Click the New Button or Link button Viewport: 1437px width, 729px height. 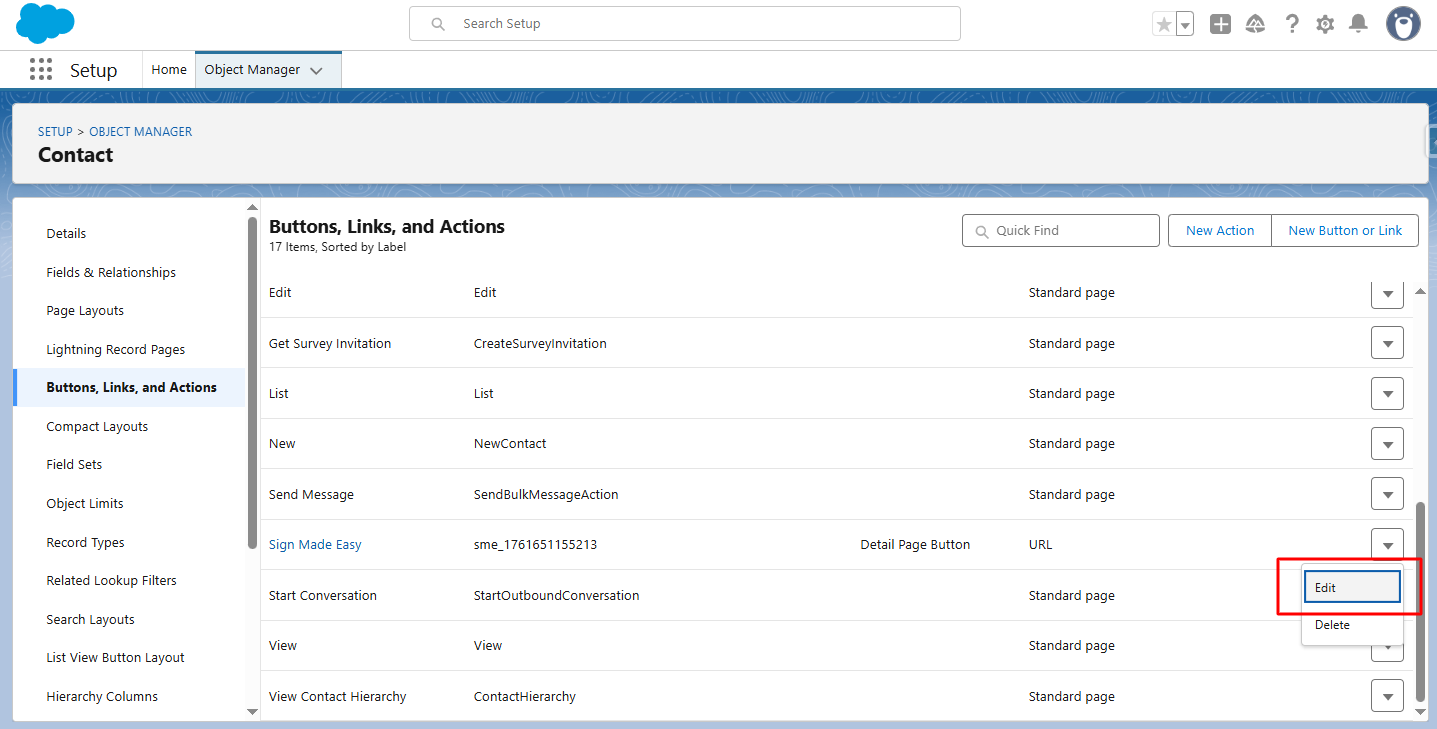click(1345, 230)
